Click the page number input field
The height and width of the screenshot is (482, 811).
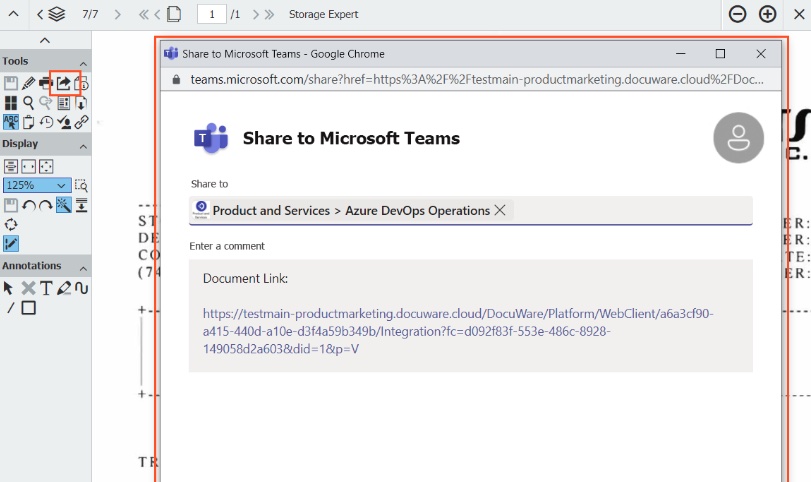tap(211, 14)
